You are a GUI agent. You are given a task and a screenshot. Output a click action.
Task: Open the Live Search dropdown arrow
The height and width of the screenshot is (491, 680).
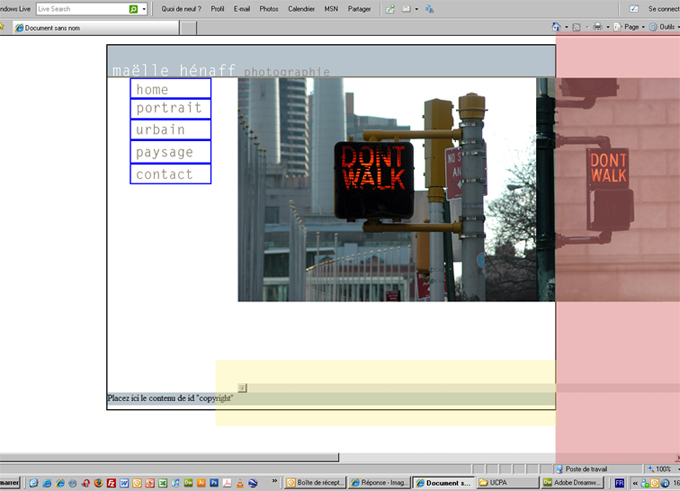click(144, 9)
